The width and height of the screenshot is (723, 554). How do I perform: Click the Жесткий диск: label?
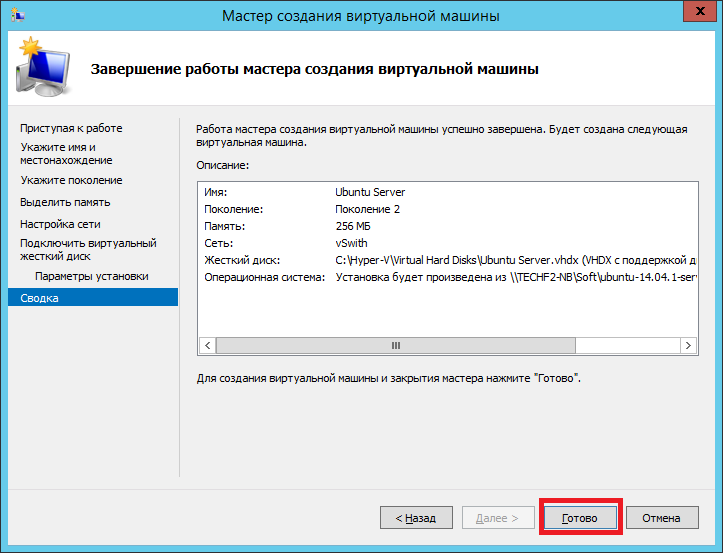click(x=242, y=261)
